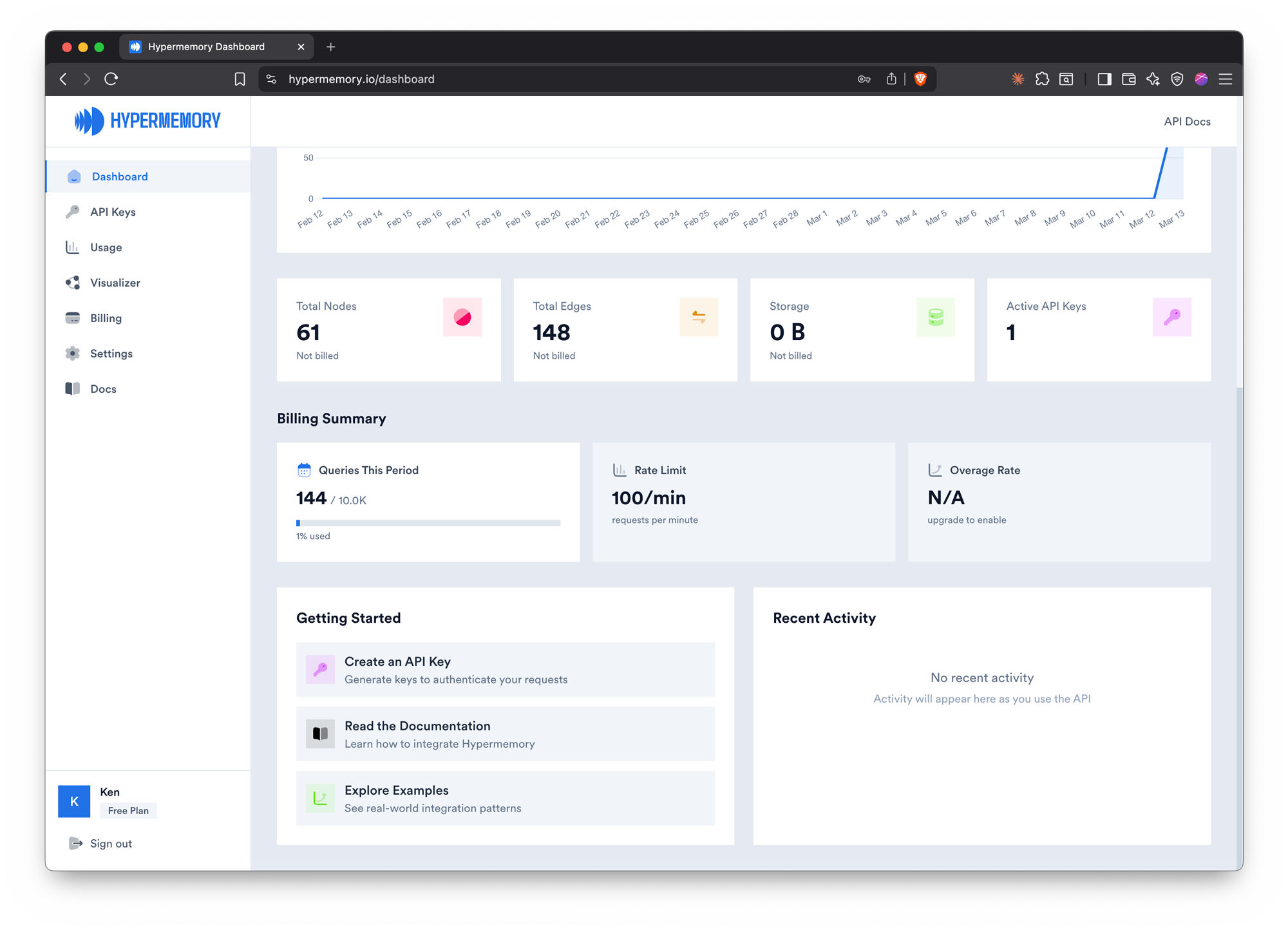Click the page share icon in address bar
The image size is (1288, 930).
[x=891, y=79]
